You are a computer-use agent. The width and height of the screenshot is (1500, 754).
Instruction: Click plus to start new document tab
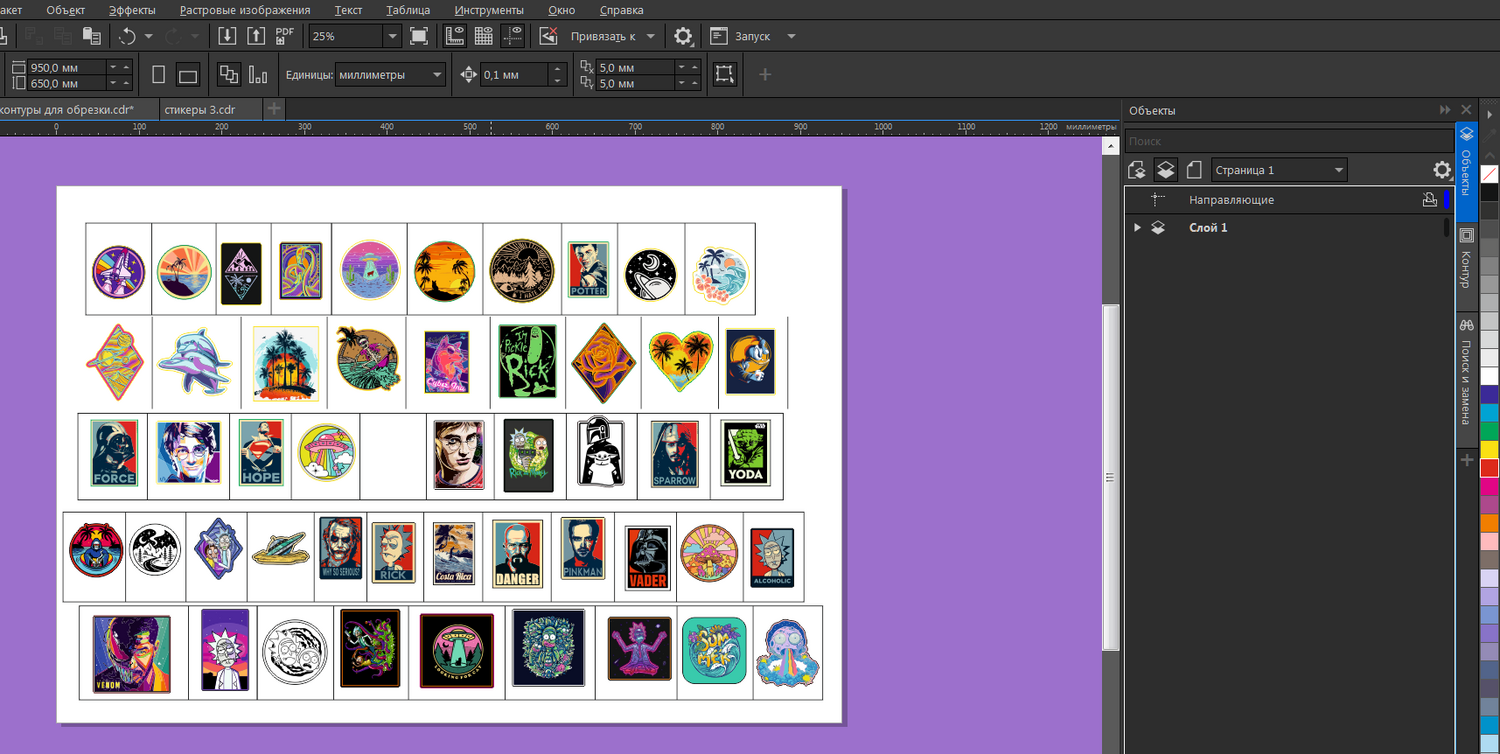pyautogui.click(x=274, y=109)
